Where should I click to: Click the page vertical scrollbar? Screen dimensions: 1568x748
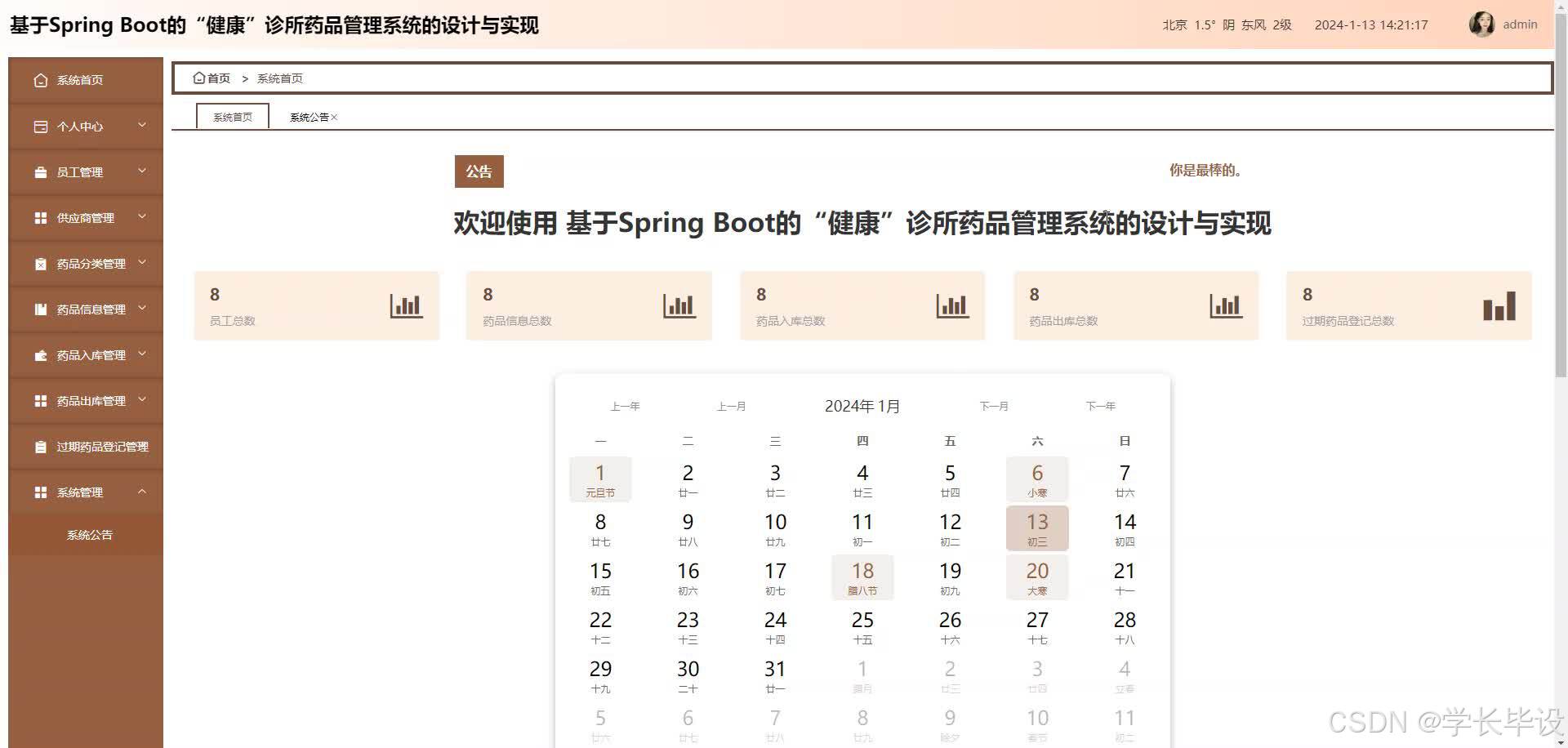click(1561, 196)
